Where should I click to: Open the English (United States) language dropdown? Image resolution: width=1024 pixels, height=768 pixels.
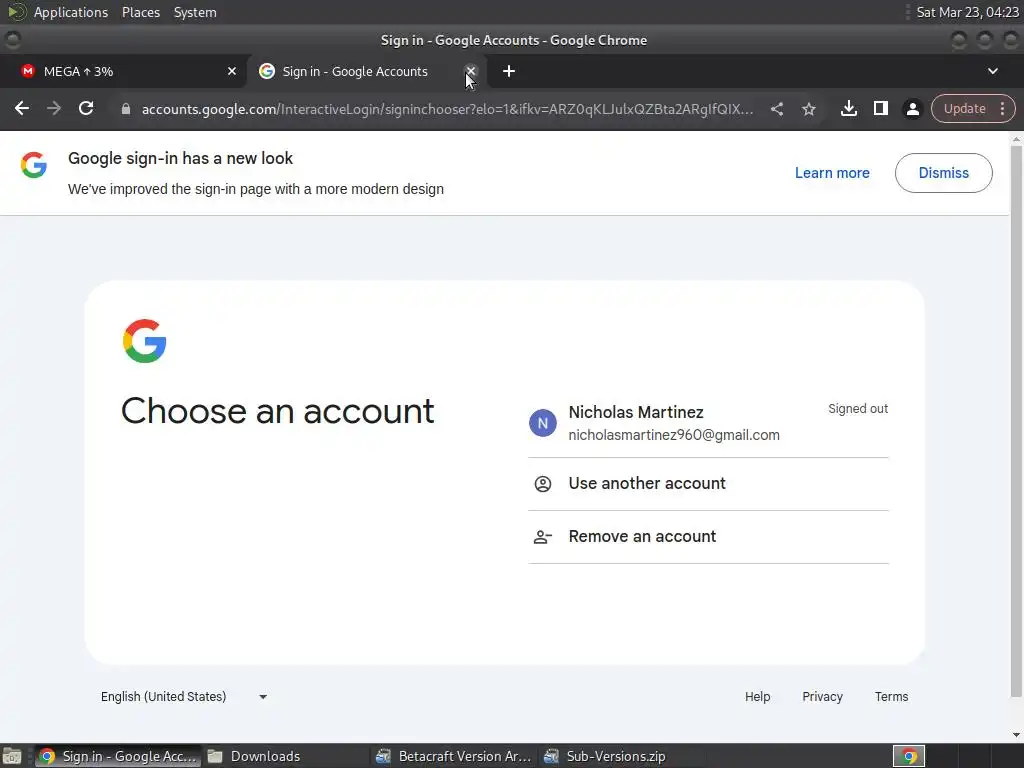pyautogui.click(x=184, y=697)
